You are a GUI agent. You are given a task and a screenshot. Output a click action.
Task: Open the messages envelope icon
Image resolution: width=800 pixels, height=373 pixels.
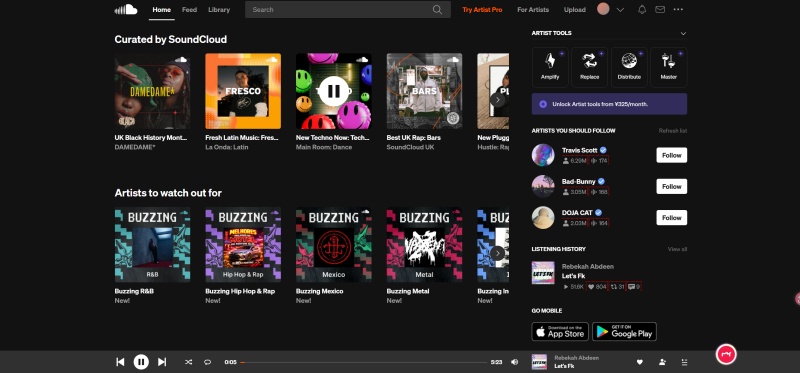click(x=660, y=9)
